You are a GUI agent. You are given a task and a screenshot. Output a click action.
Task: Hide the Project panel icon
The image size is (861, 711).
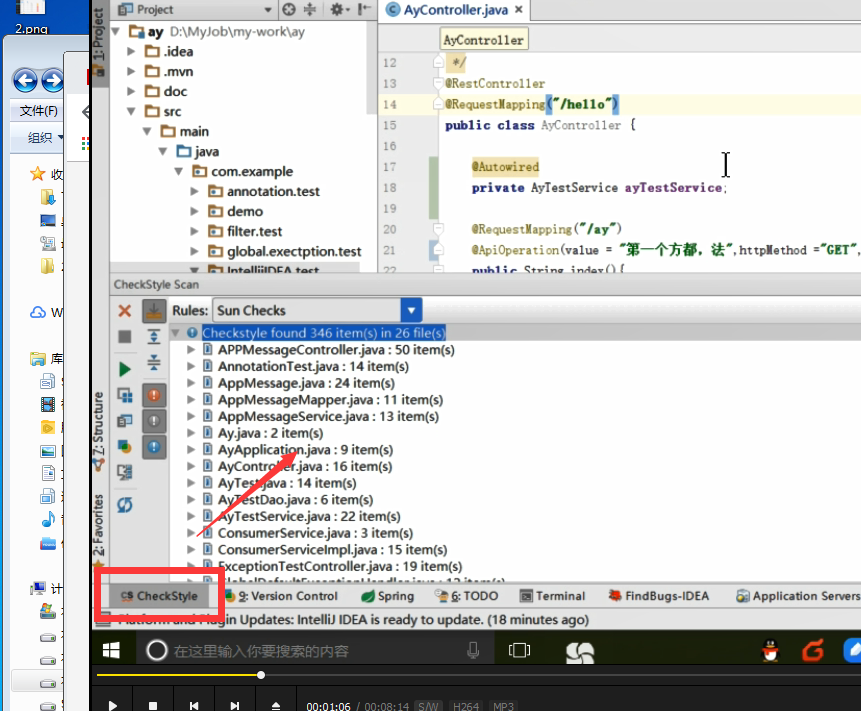point(364,9)
